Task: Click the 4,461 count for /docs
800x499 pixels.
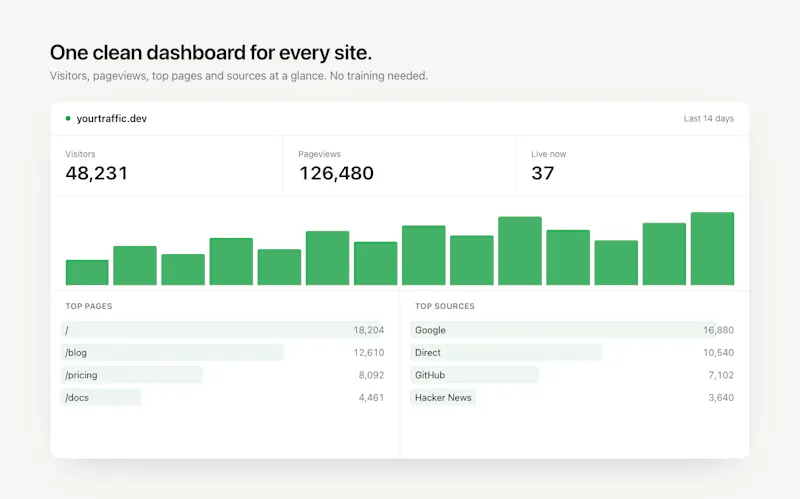Action: point(371,397)
